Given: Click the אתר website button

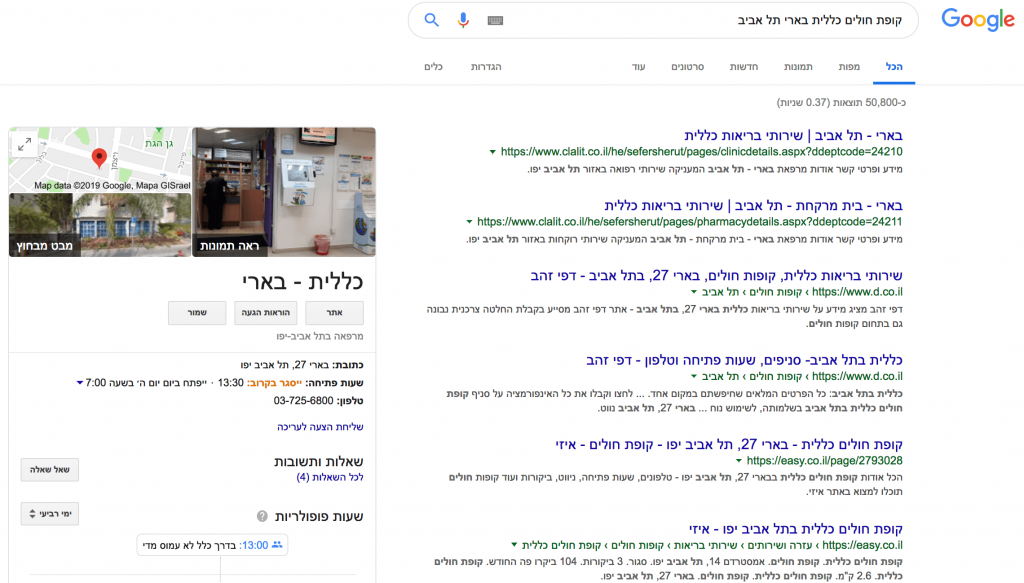Looking at the screenshot, I should [334, 313].
